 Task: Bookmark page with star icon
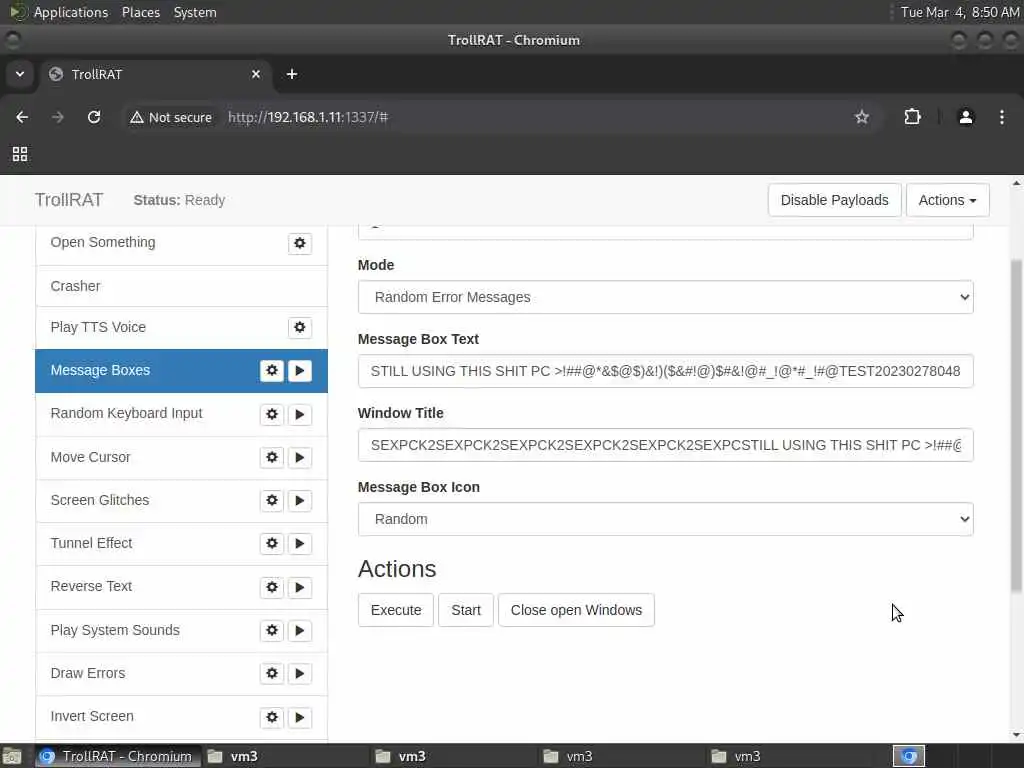coord(862,117)
